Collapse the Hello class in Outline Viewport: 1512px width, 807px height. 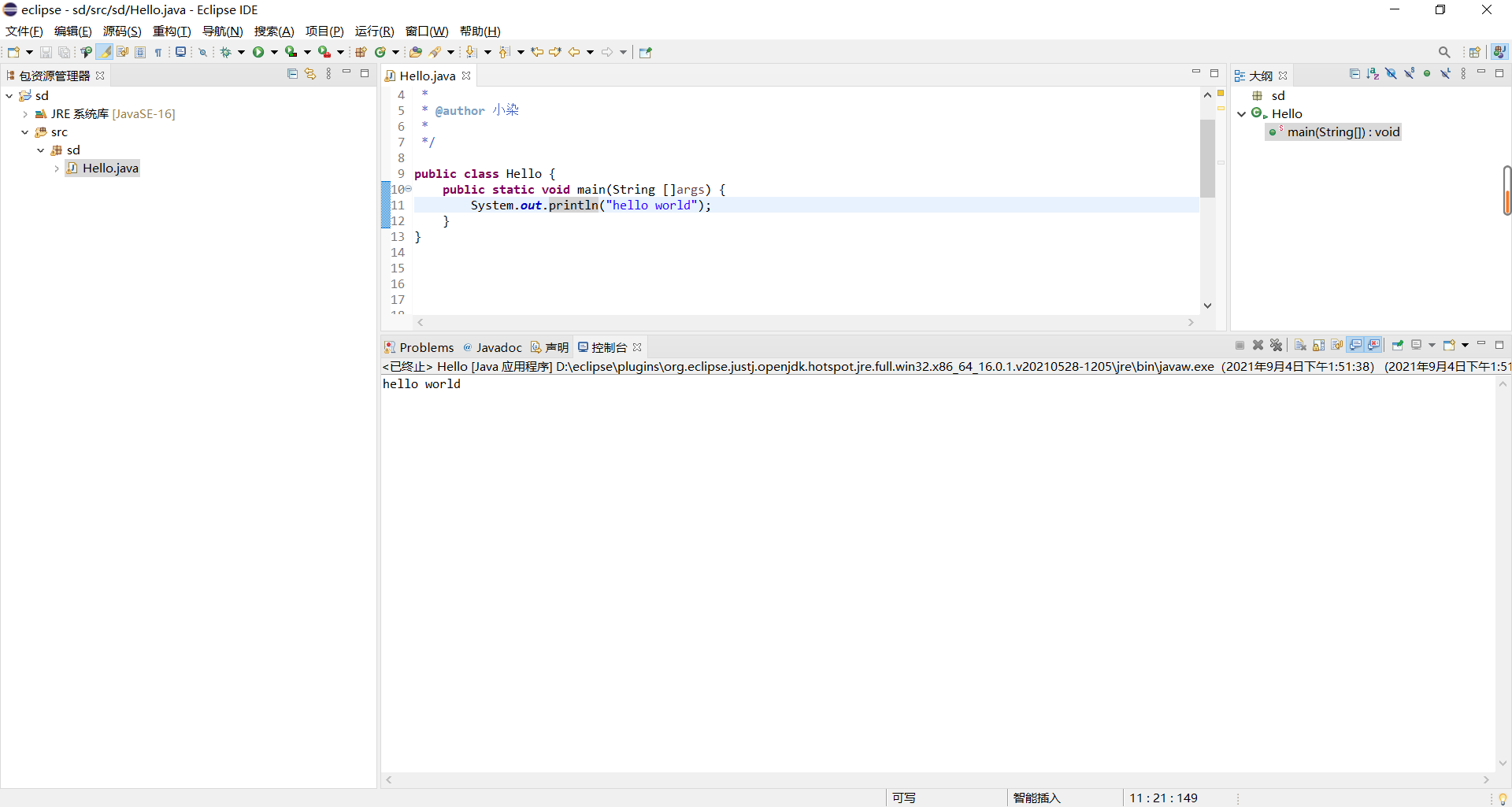[x=1242, y=114]
